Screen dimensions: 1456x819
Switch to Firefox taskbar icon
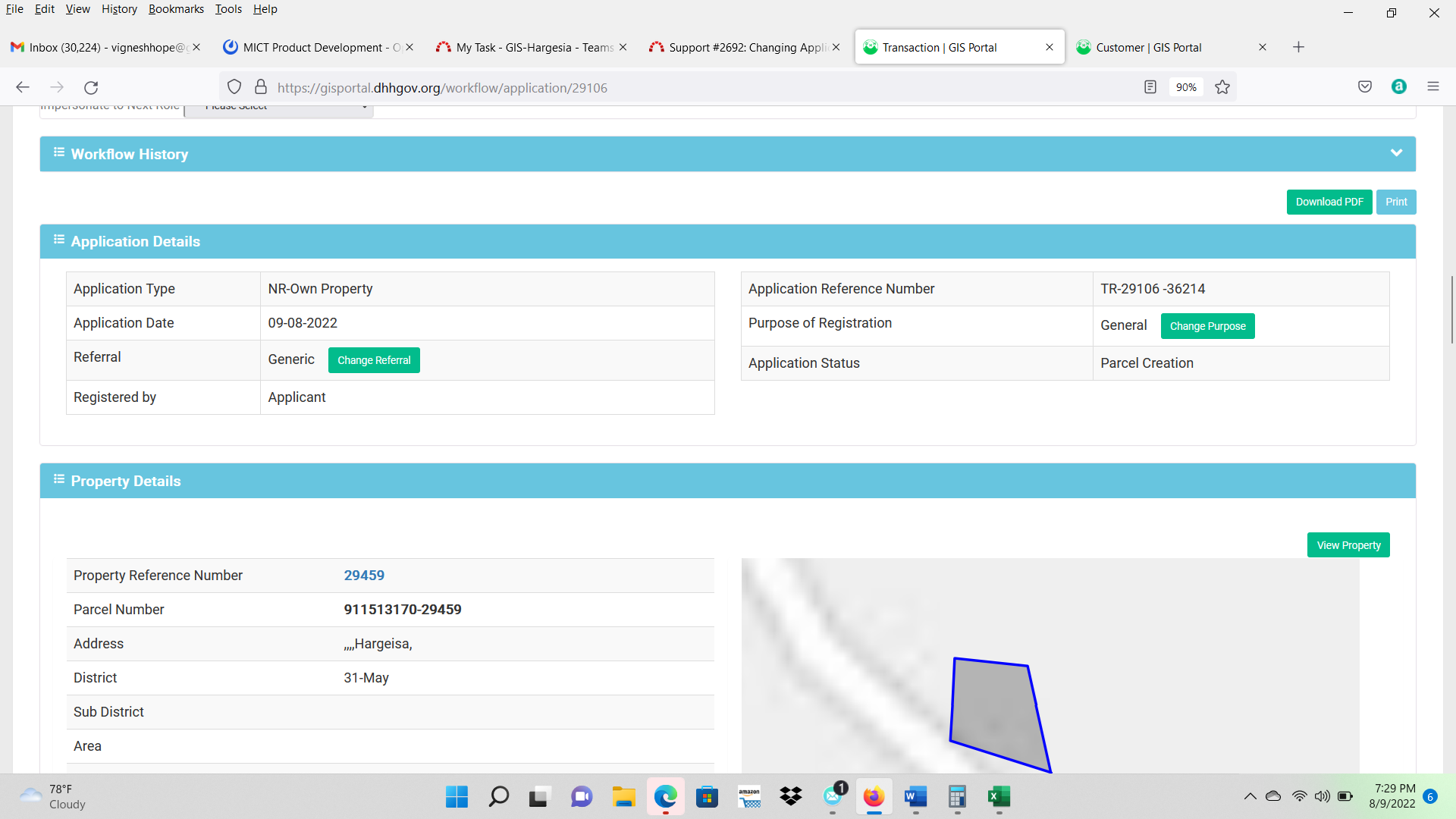coord(874,796)
